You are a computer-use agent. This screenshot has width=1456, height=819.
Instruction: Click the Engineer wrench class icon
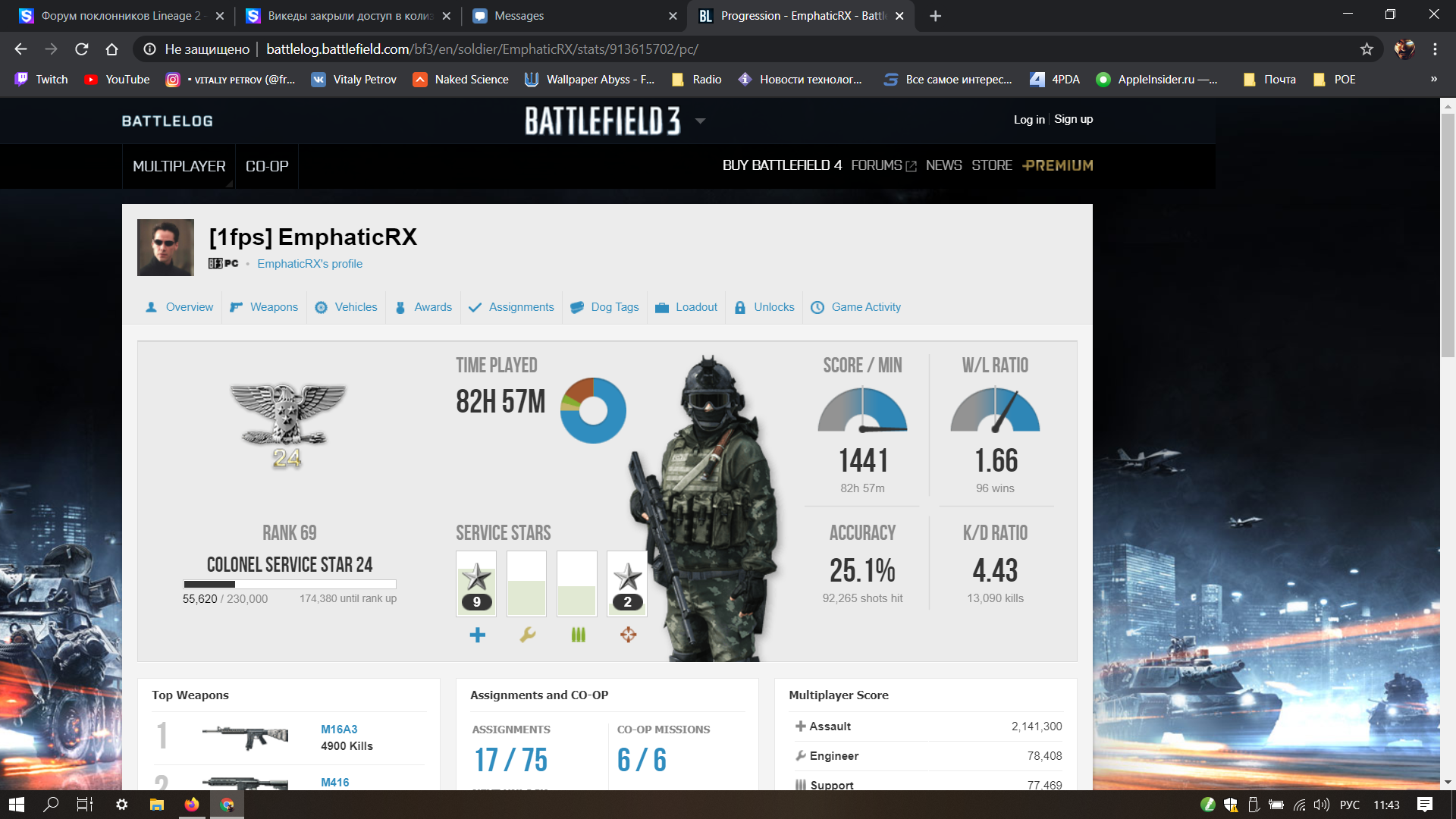pyautogui.click(x=528, y=635)
